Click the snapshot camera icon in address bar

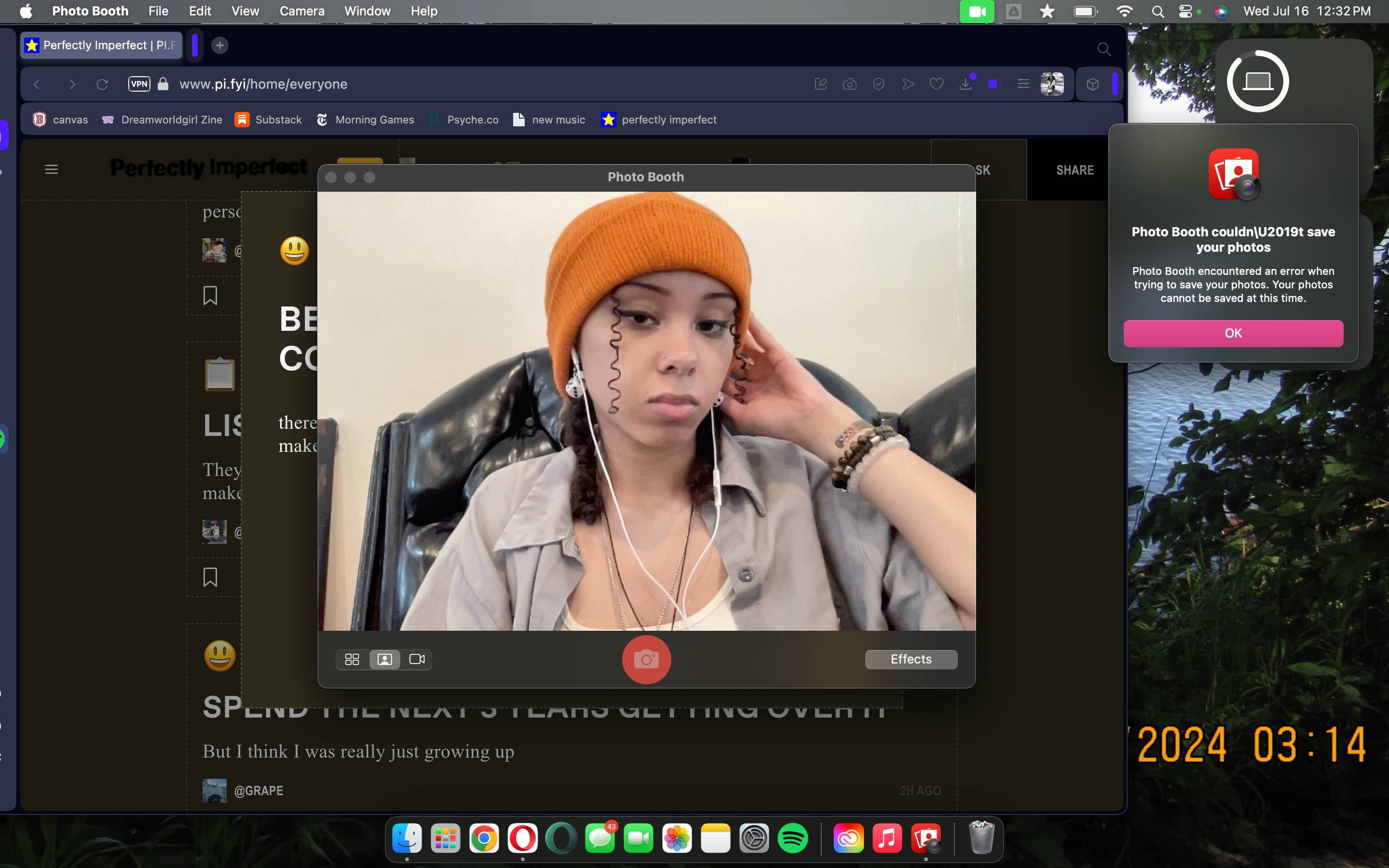[x=849, y=84]
